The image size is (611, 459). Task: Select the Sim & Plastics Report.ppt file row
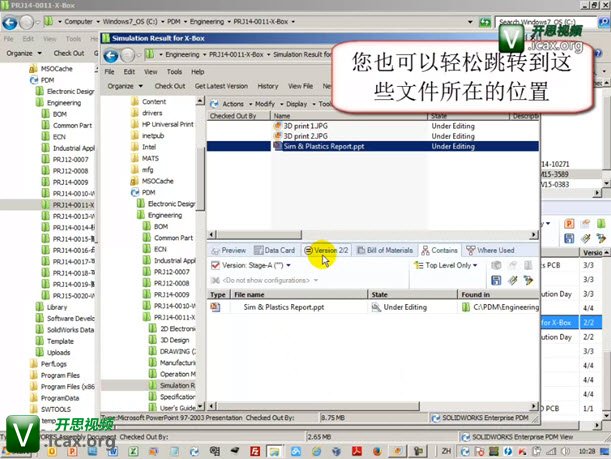click(x=373, y=146)
